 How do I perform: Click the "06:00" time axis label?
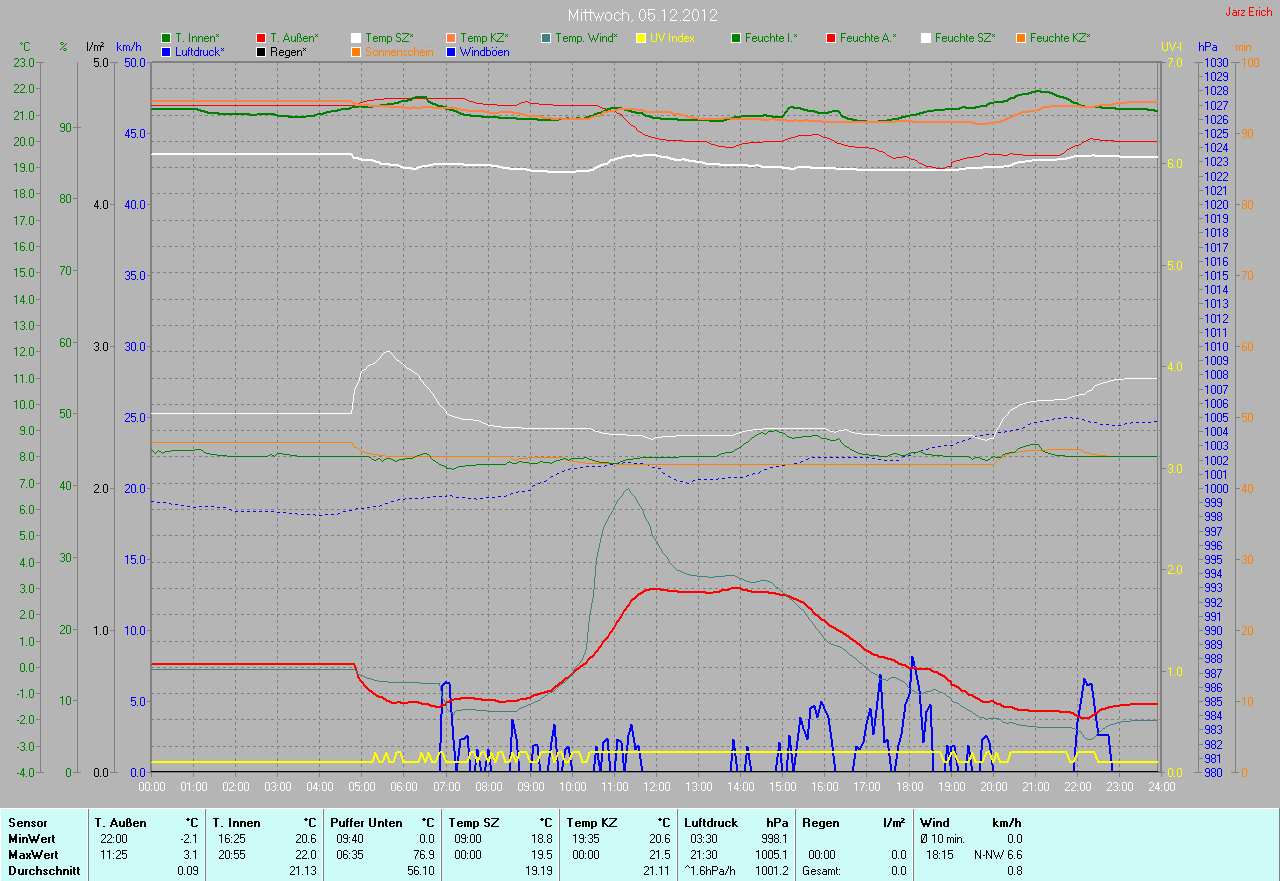[x=404, y=787]
